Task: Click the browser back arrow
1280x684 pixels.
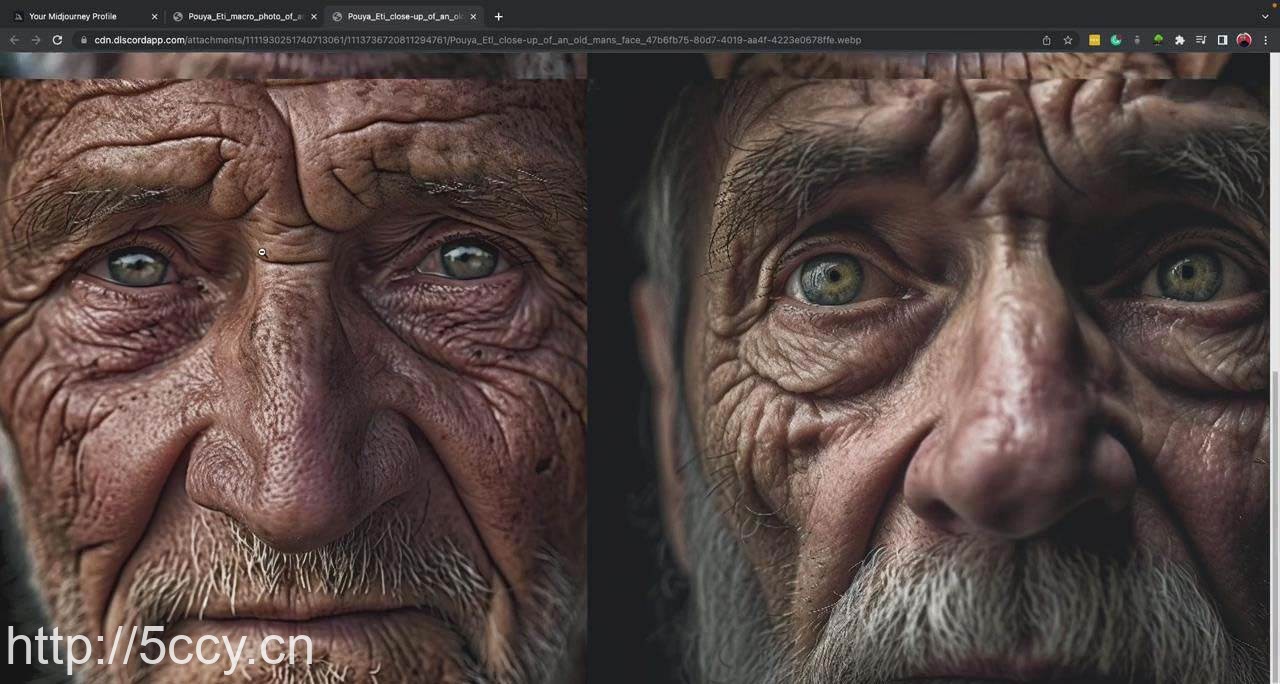Action: (x=14, y=40)
